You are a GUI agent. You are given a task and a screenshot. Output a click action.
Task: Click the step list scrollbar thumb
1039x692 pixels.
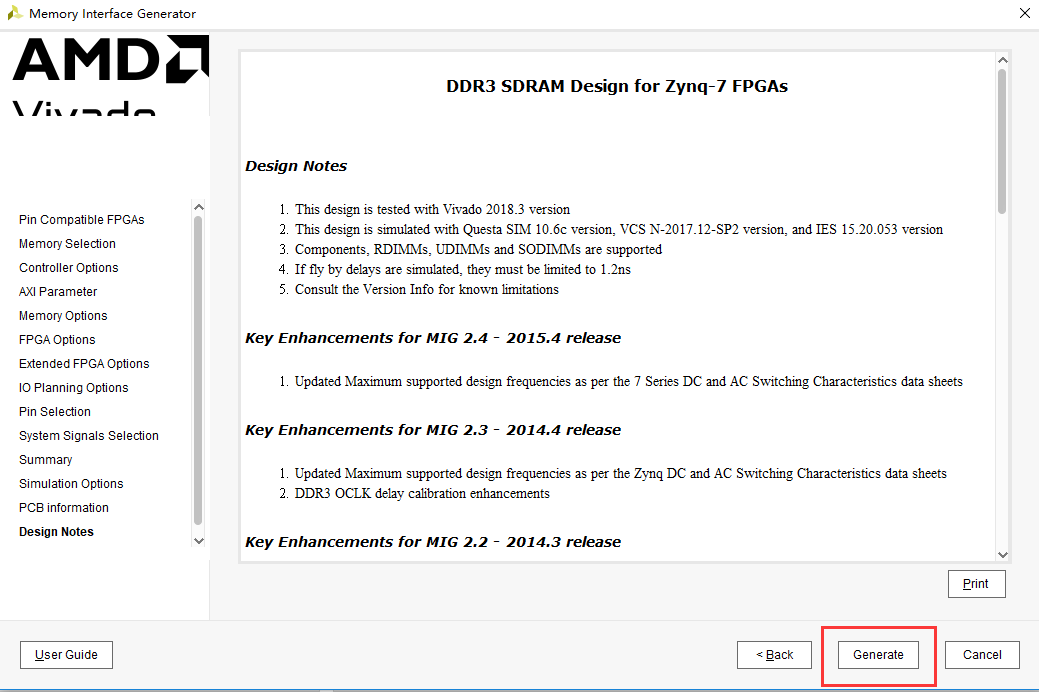(x=198, y=371)
